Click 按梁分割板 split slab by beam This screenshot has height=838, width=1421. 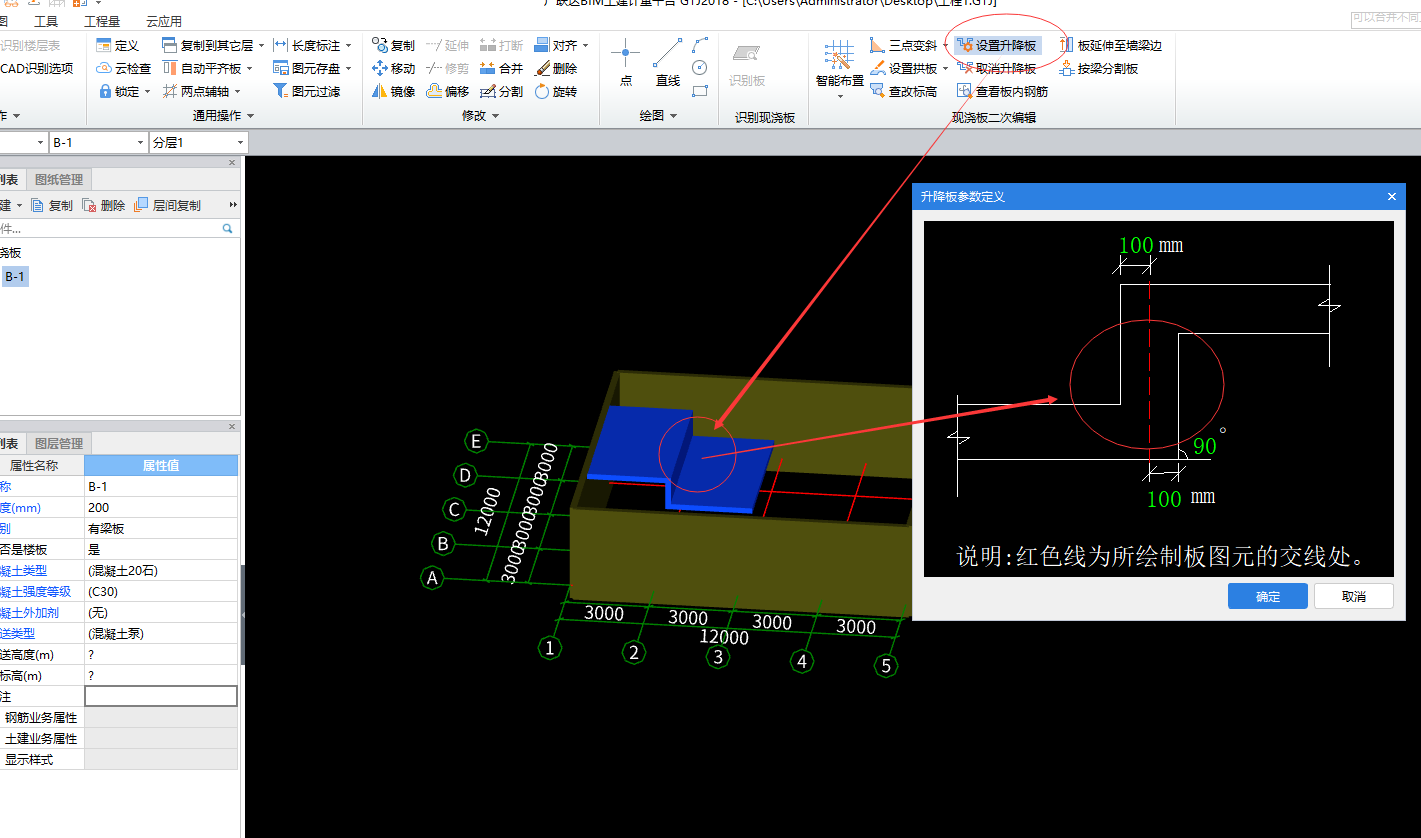tap(1098, 68)
